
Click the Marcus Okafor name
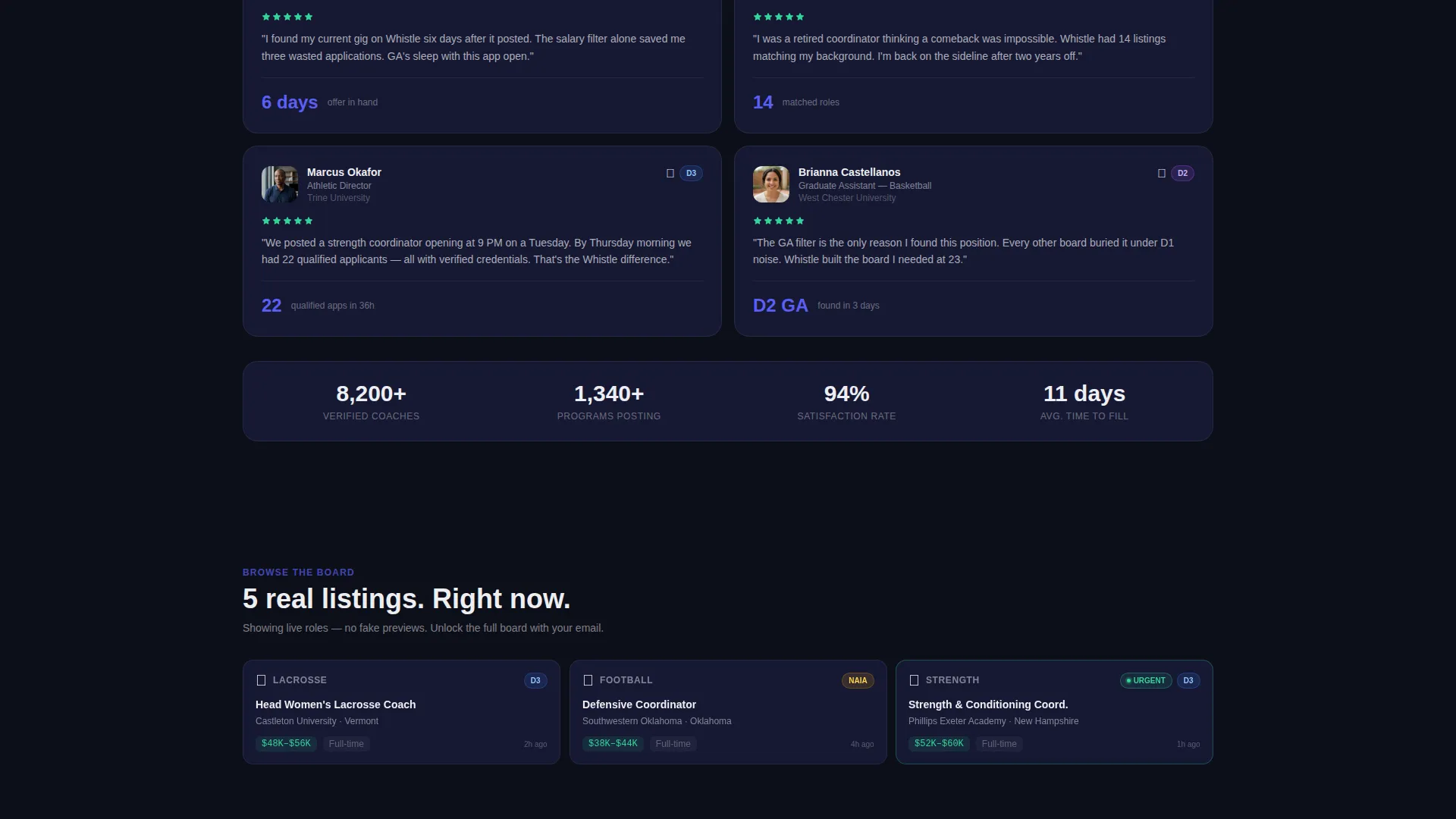344,172
